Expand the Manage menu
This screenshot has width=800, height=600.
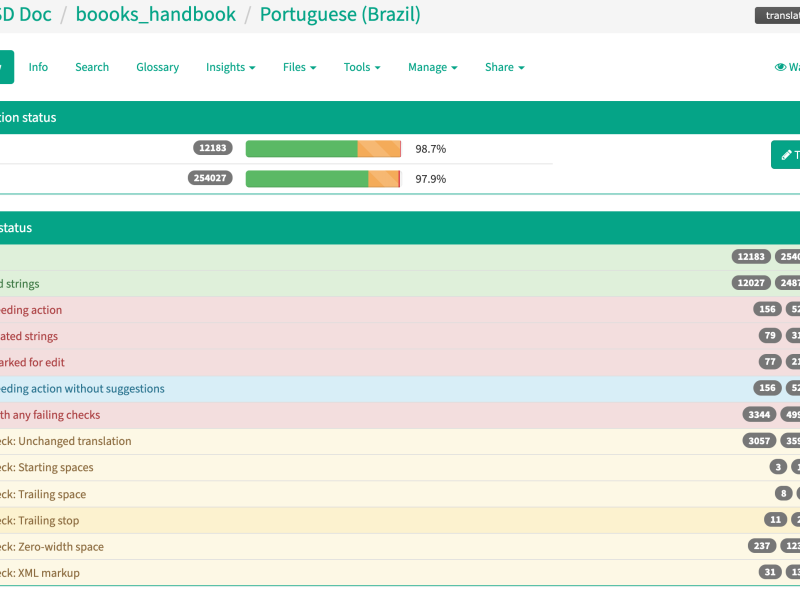(x=433, y=67)
